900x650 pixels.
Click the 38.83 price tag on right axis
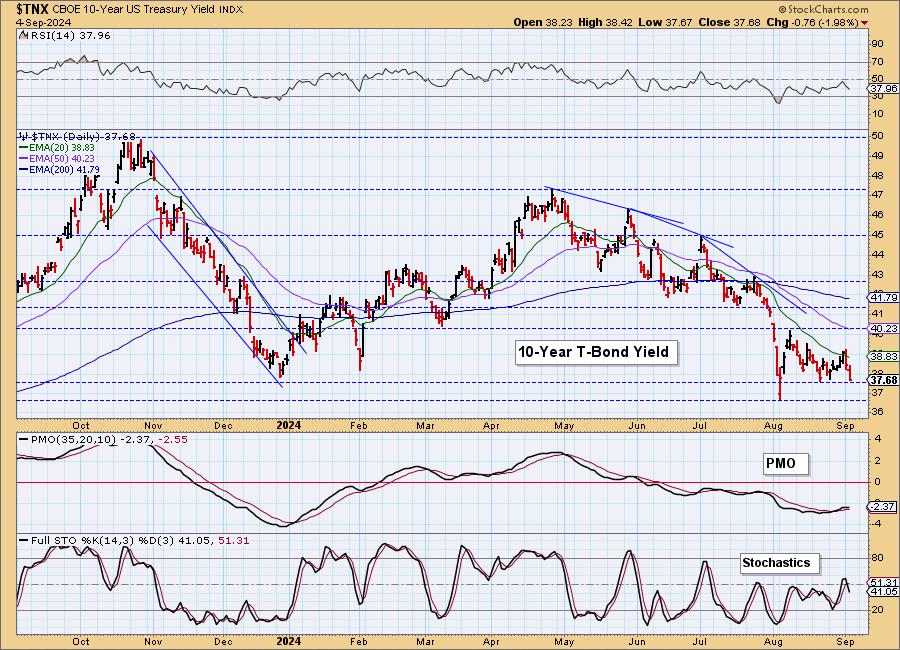point(883,357)
